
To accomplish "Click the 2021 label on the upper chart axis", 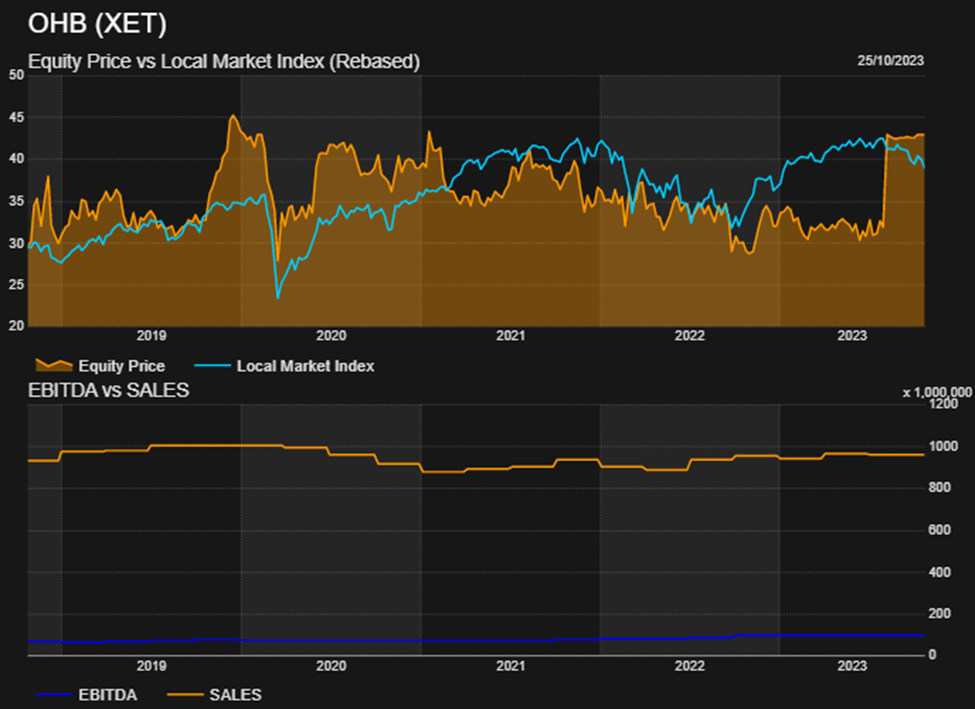I will [511, 336].
